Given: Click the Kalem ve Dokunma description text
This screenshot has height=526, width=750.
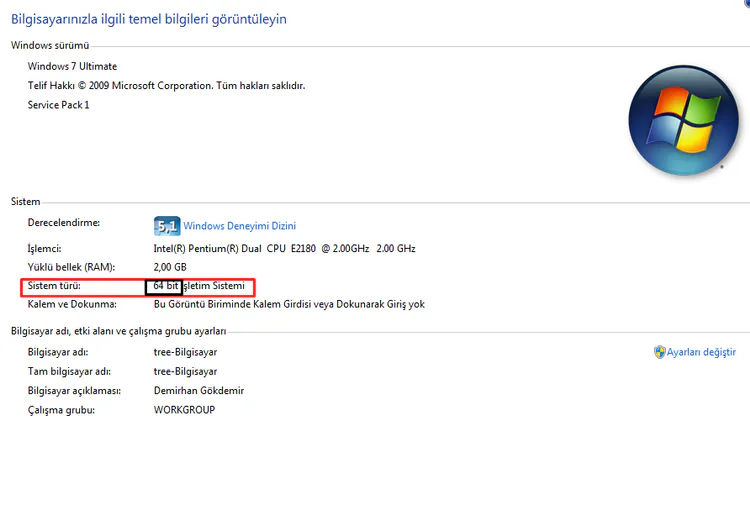Looking at the screenshot, I should [289, 304].
